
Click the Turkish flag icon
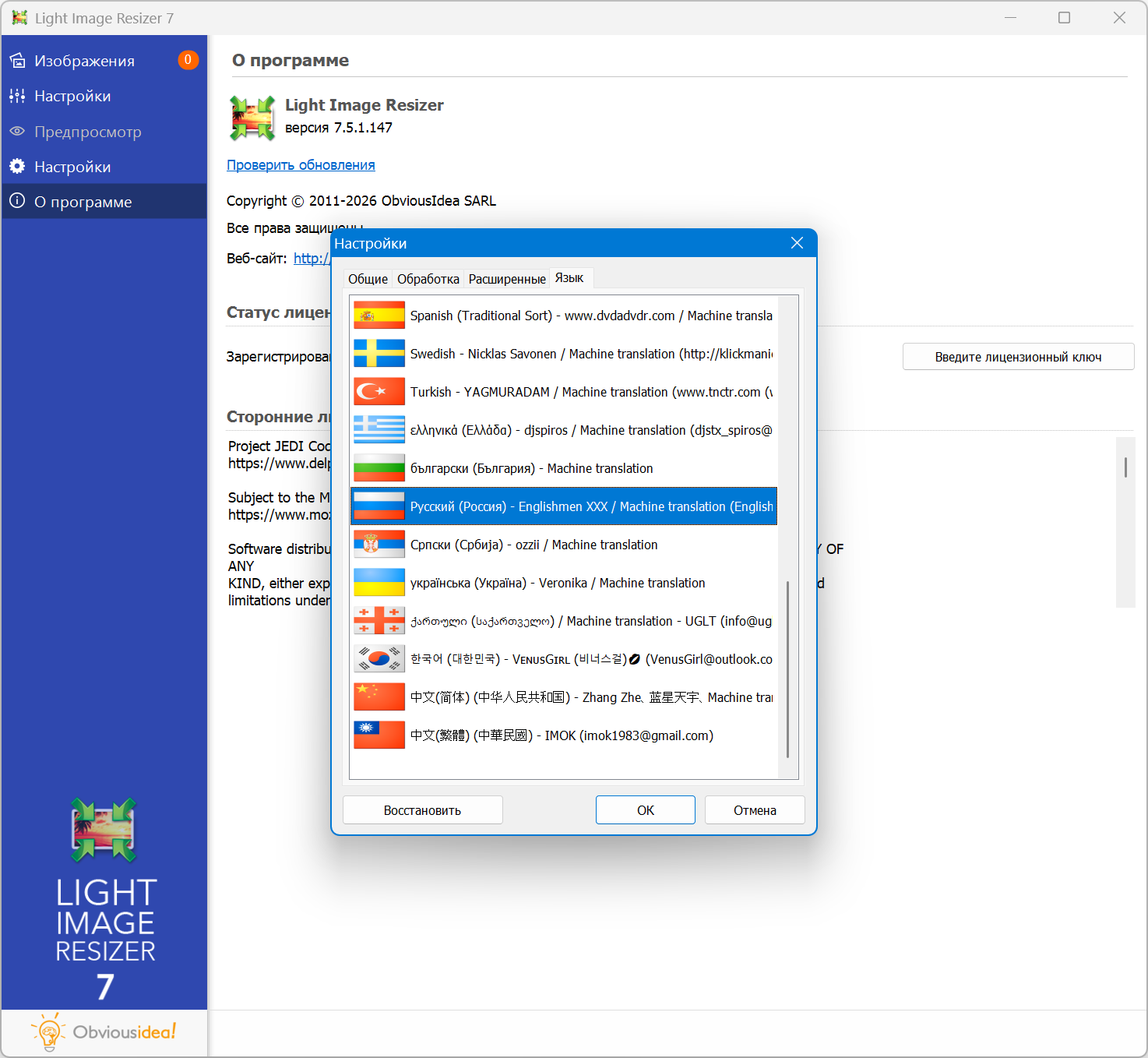(379, 392)
